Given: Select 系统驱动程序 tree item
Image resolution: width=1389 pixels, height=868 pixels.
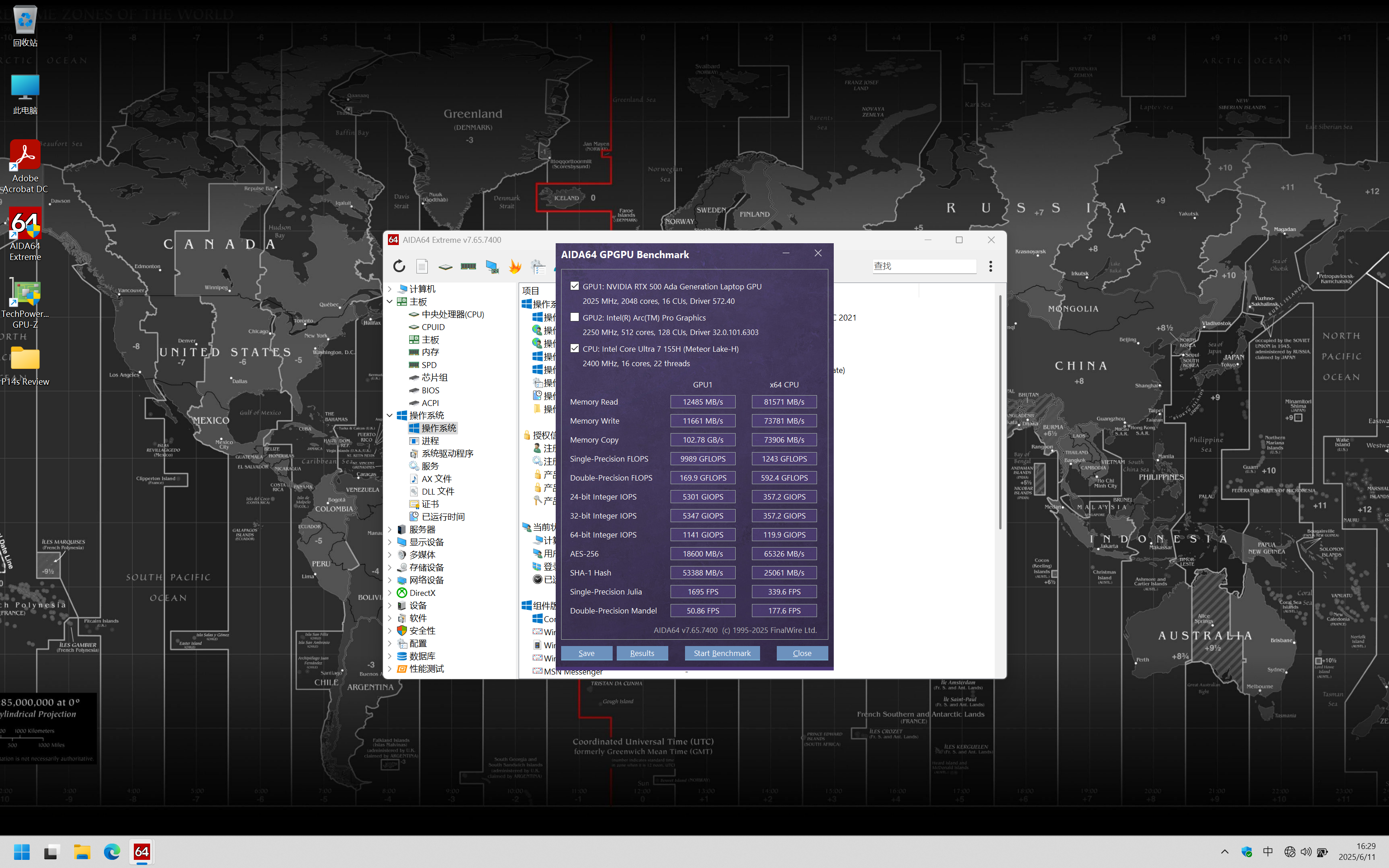Looking at the screenshot, I should click(447, 453).
